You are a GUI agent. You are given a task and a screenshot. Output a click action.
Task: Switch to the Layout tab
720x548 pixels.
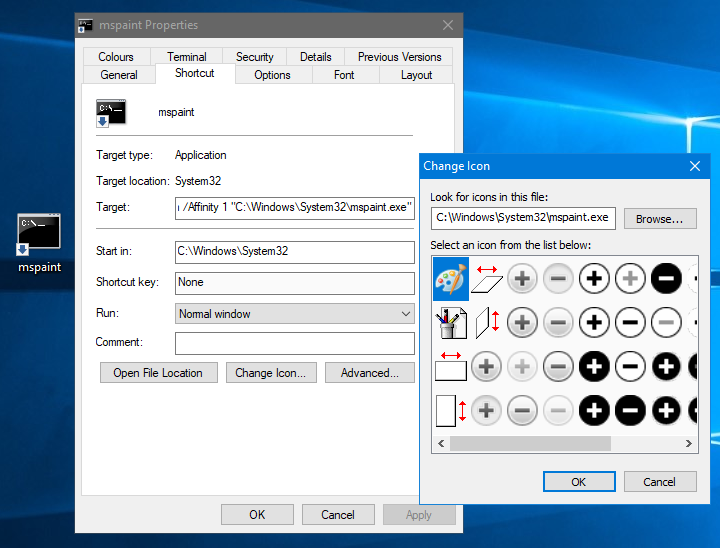[x=416, y=75]
